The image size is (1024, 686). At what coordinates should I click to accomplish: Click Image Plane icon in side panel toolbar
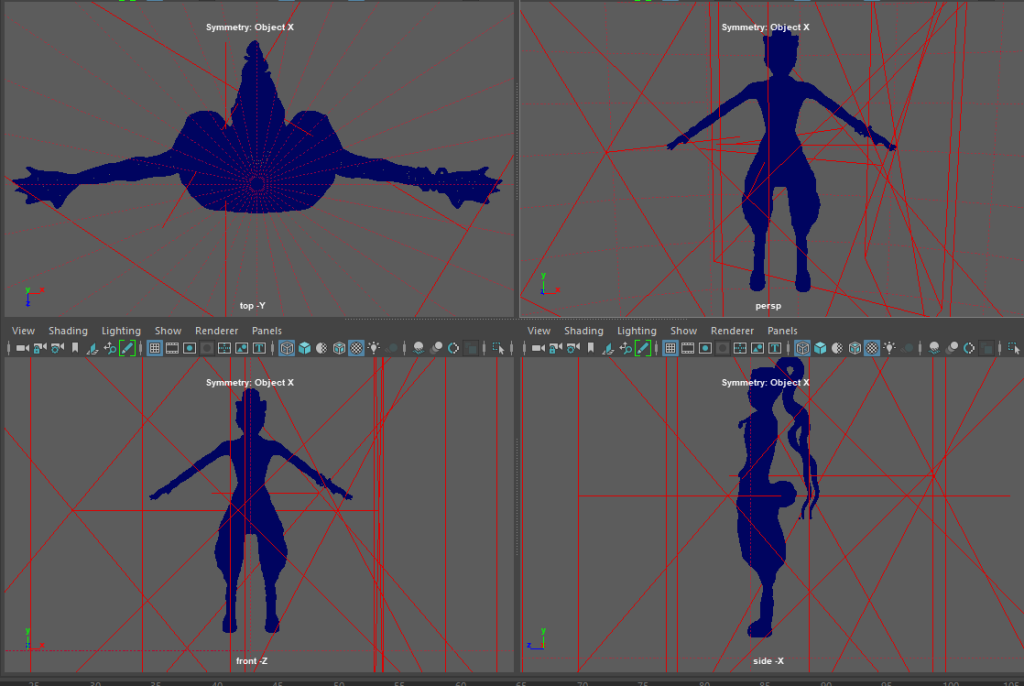pos(608,348)
